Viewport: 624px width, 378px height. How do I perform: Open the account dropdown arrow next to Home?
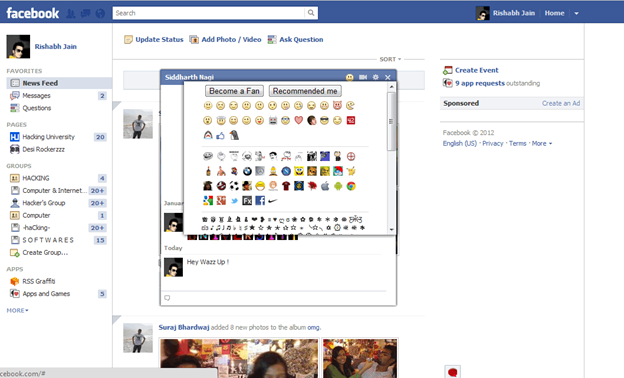pyautogui.click(x=576, y=13)
